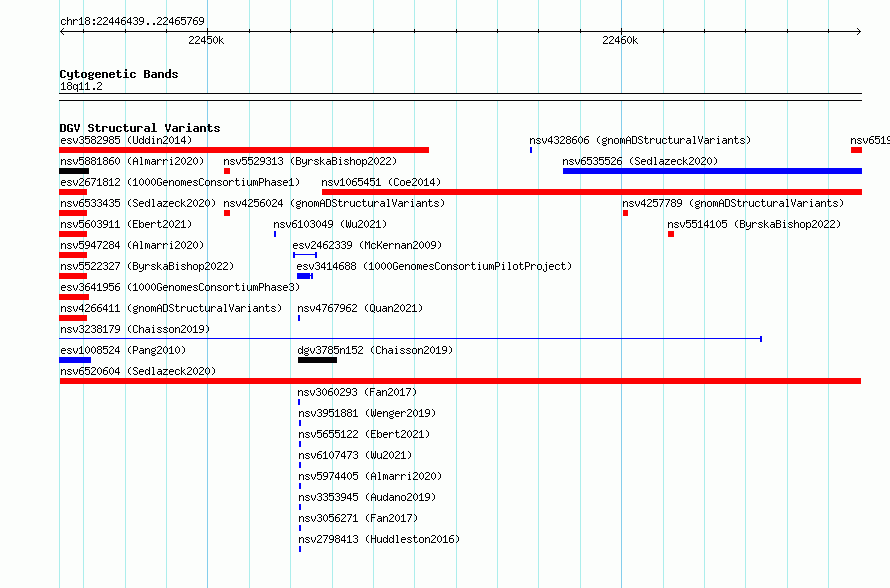The height and width of the screenshot is (588, 890).
Task: Select the red marker under nsv5514105
Action: [x=671, y=234]
